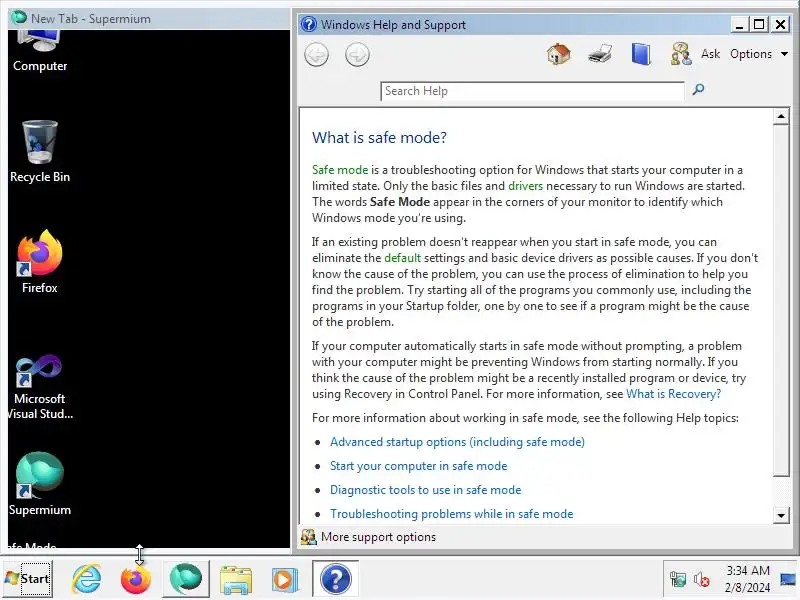
Task: Open Start your computer in safe mode
Action: (418, 466)
